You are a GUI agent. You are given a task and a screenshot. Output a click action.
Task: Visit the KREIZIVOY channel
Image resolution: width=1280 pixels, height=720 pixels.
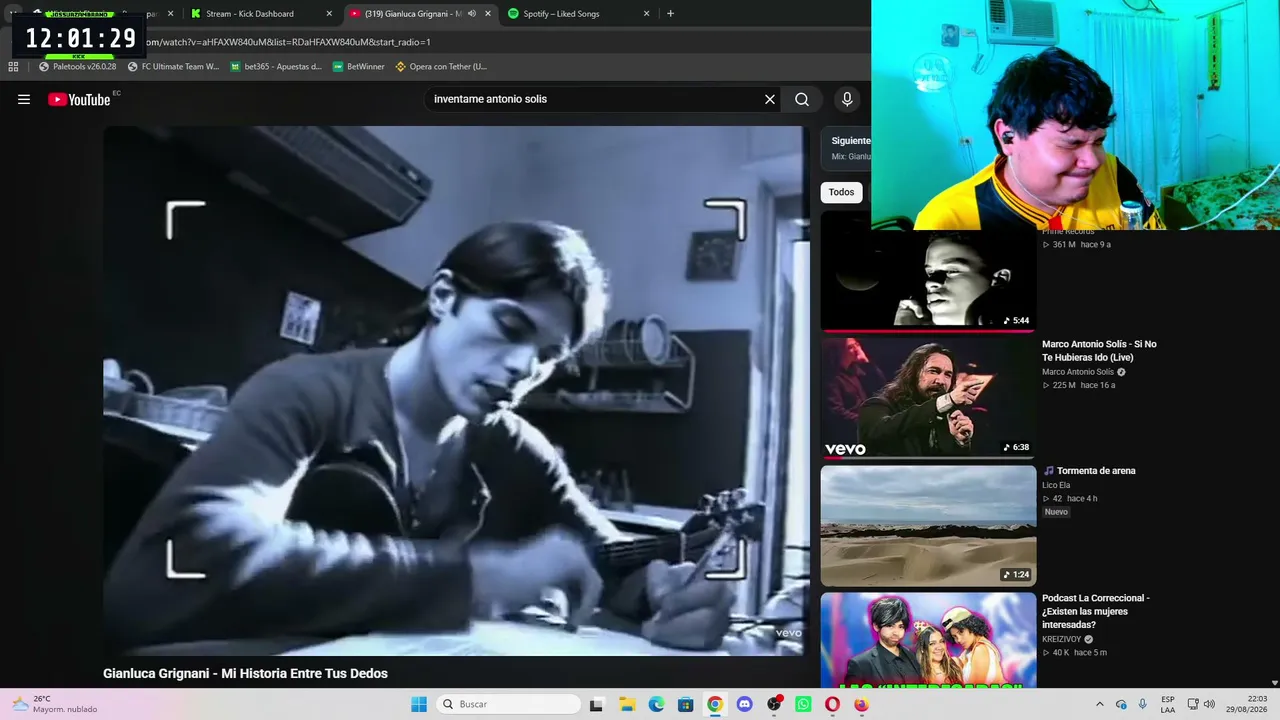pos(1062,639)
